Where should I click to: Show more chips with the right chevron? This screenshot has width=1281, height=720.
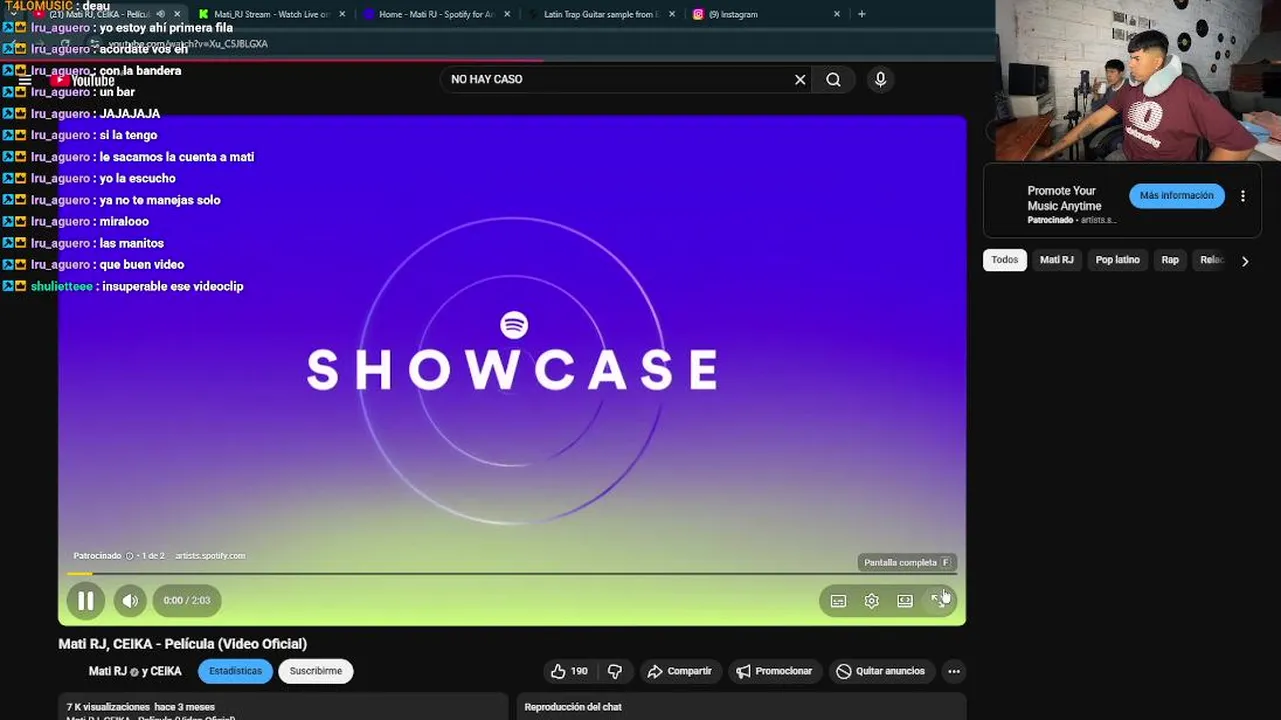click(1245, 261)
